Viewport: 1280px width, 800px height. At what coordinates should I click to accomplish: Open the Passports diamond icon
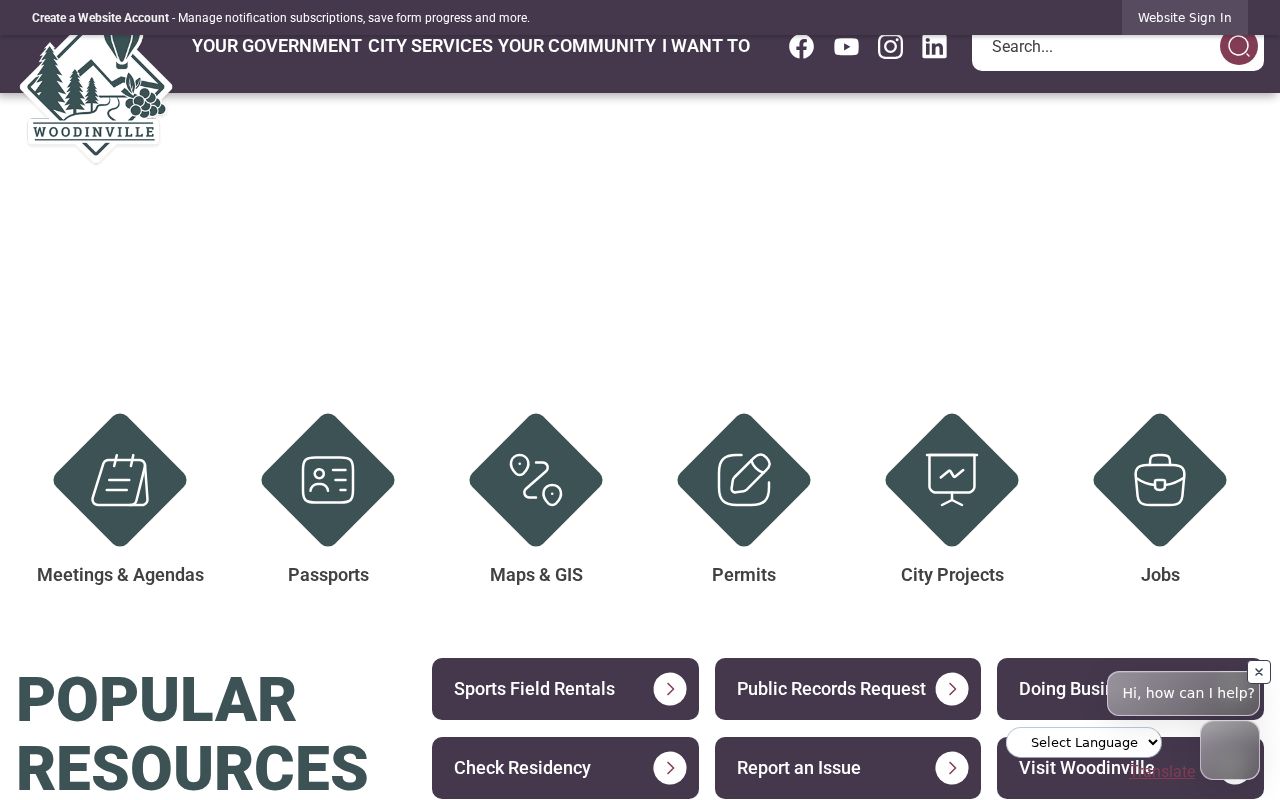point(328,480)
